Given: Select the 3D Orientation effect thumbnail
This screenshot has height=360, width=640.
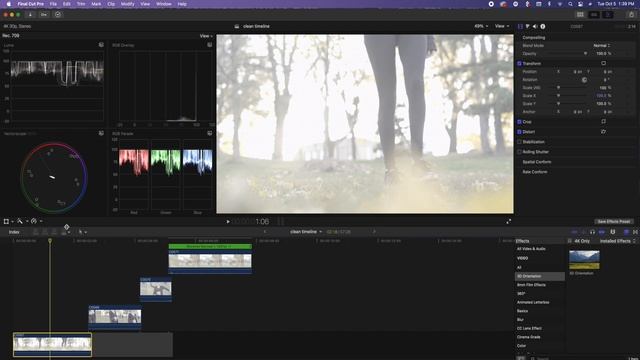Looking at the screenshot, I should click(x=584, y=260).
